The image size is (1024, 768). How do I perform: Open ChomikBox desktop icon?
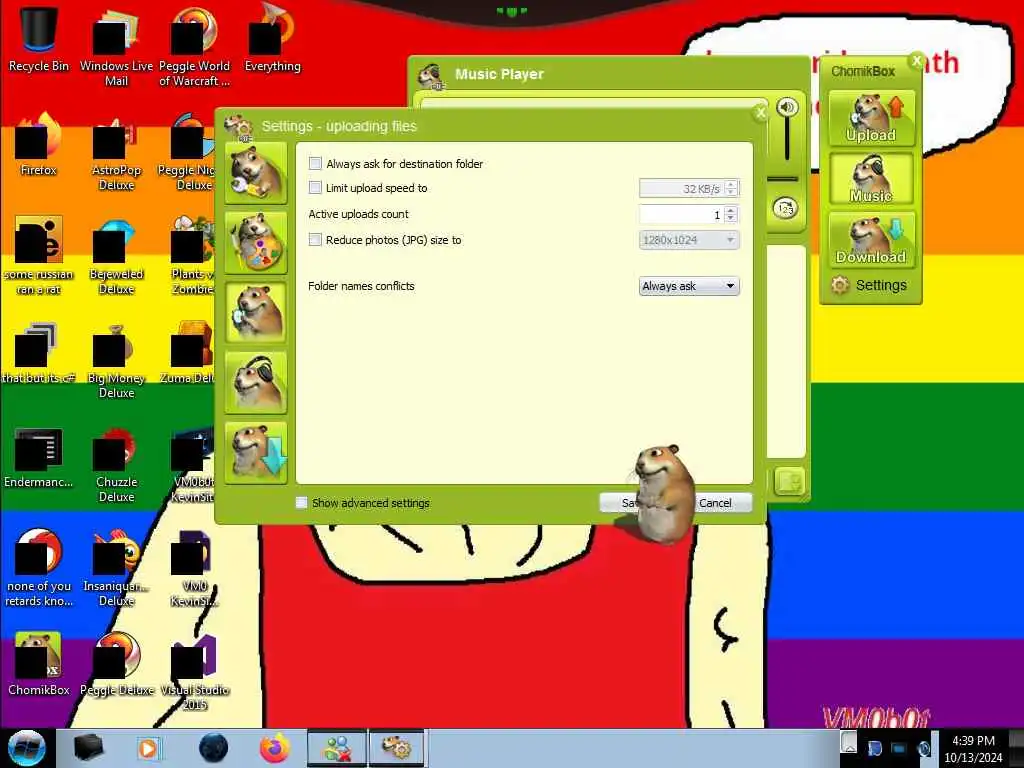coord(39,663)
